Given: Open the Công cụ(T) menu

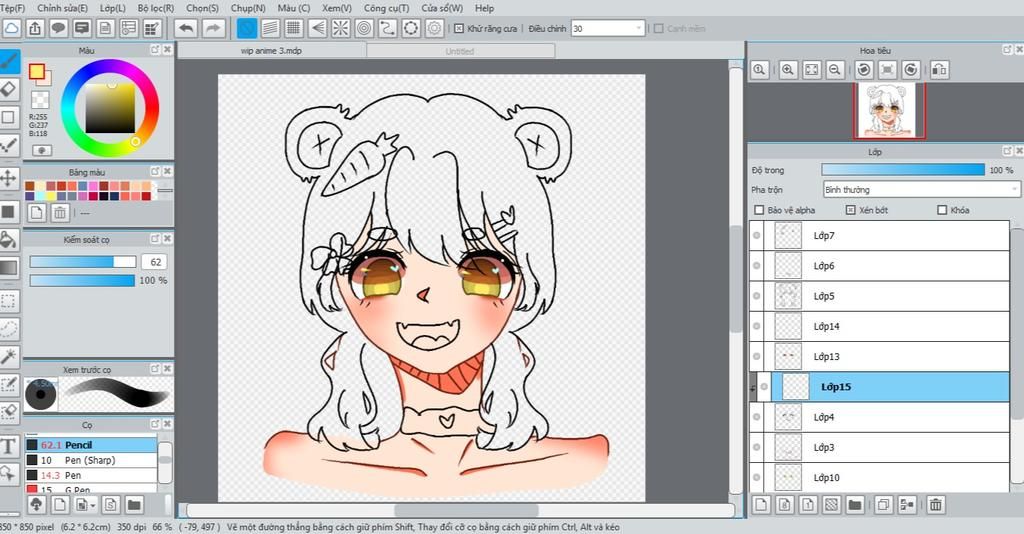Looking at the screenshot, I should [386, 8].
